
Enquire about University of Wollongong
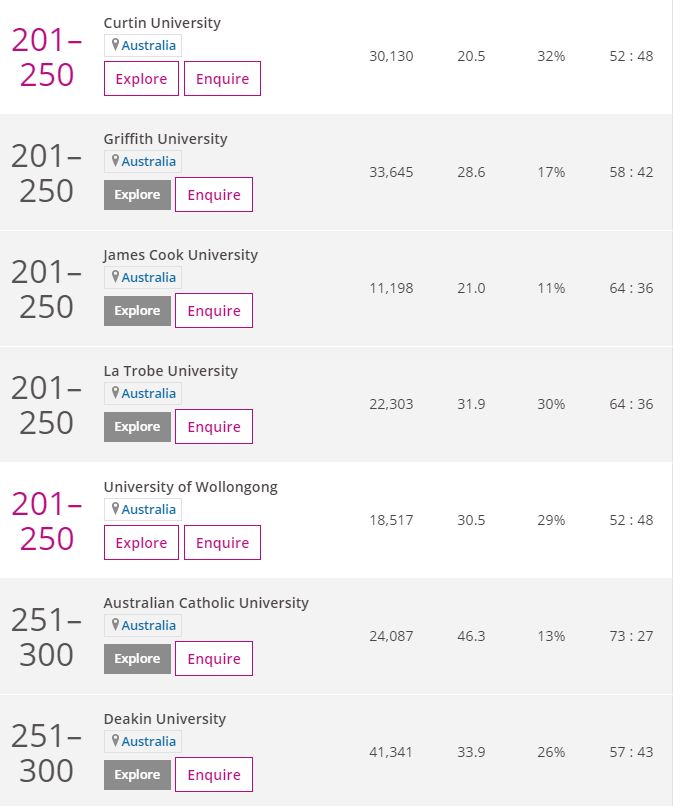click(222, 542)
